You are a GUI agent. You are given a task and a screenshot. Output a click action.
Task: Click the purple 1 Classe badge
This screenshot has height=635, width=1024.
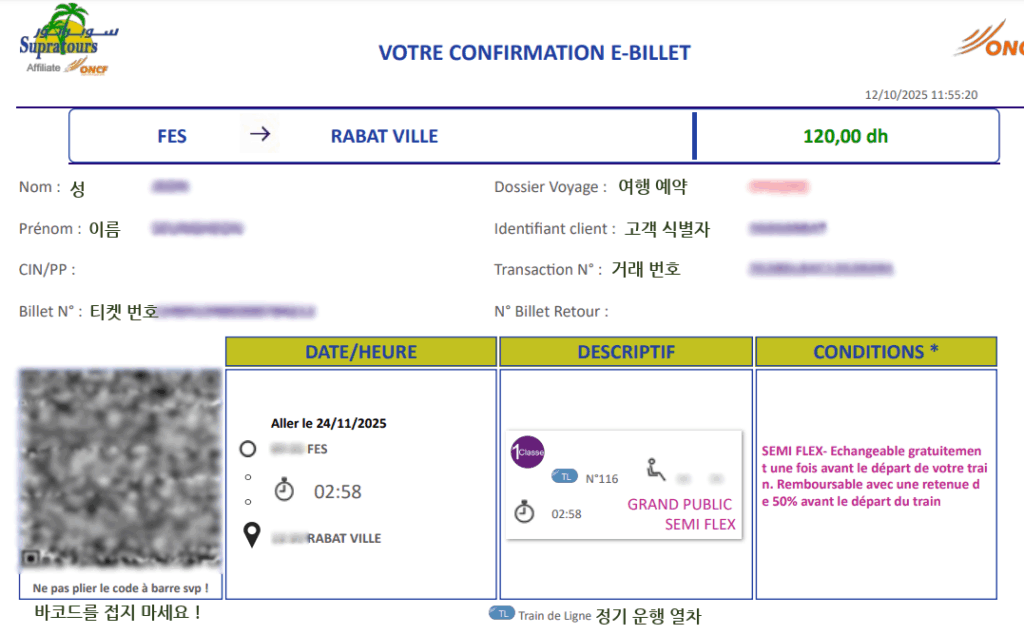[x=527, y=452]
